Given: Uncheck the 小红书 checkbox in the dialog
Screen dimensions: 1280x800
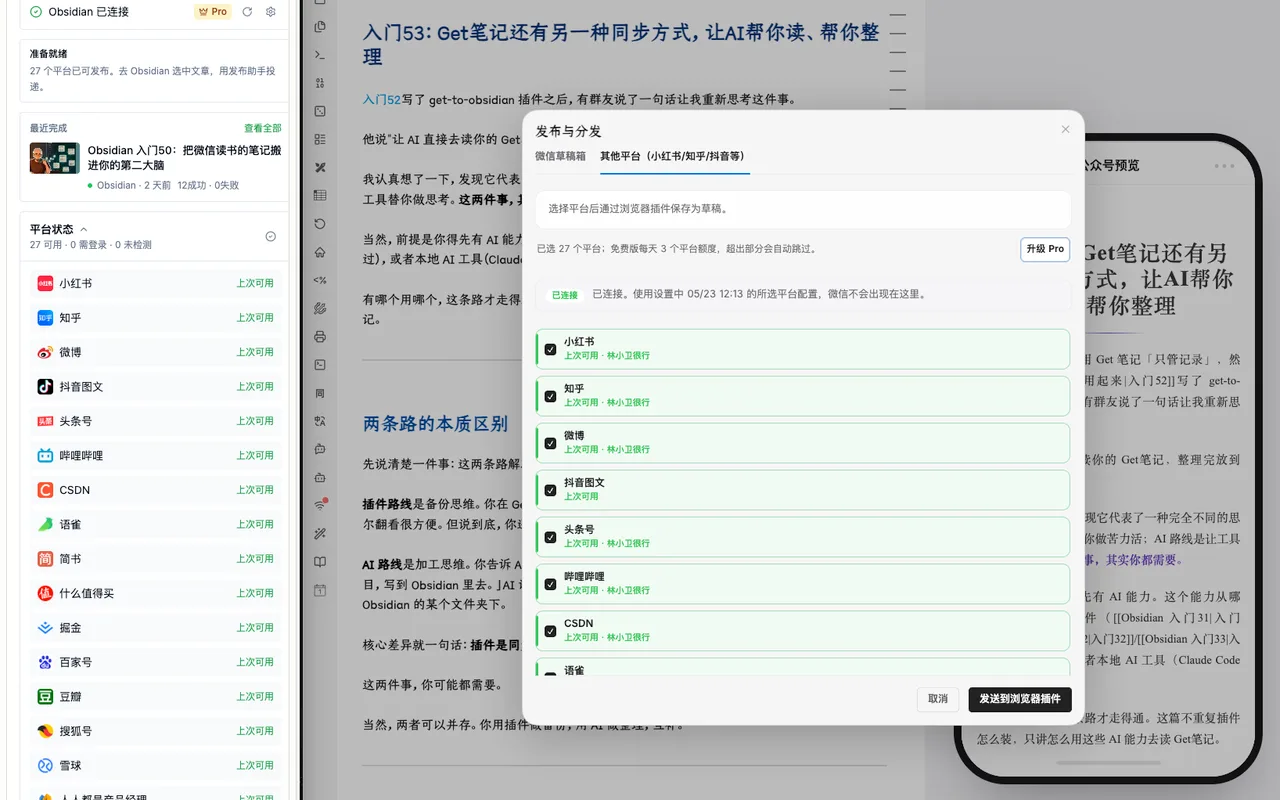Looking at the screenshot, I should coord(550,349).
